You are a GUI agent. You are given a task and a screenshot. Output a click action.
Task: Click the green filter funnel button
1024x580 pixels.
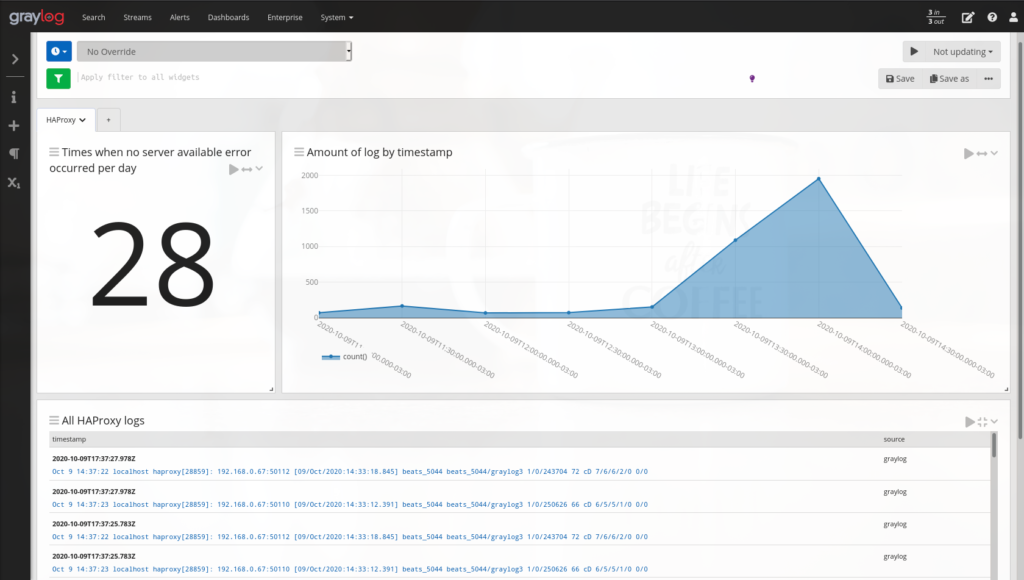[58, 78]
